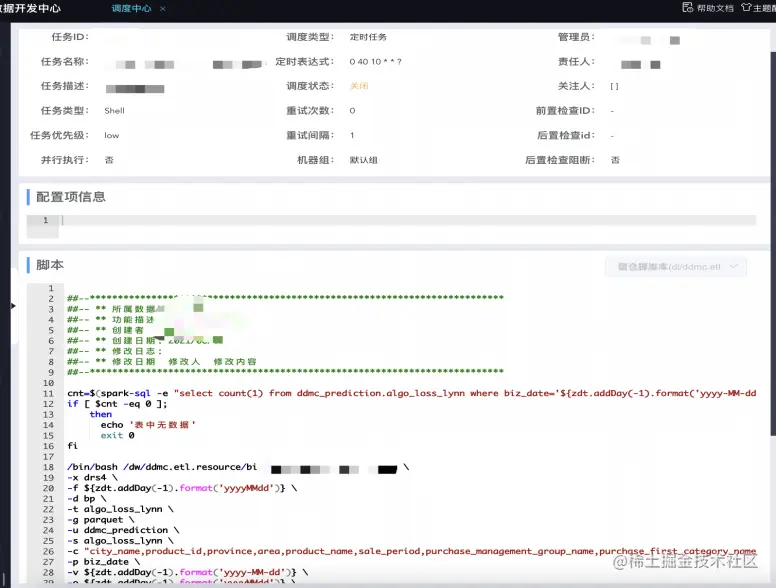The width and height of the screenshot is (776, 588).
Task: Click the 任务描述 label
Action: coord(64,86)
